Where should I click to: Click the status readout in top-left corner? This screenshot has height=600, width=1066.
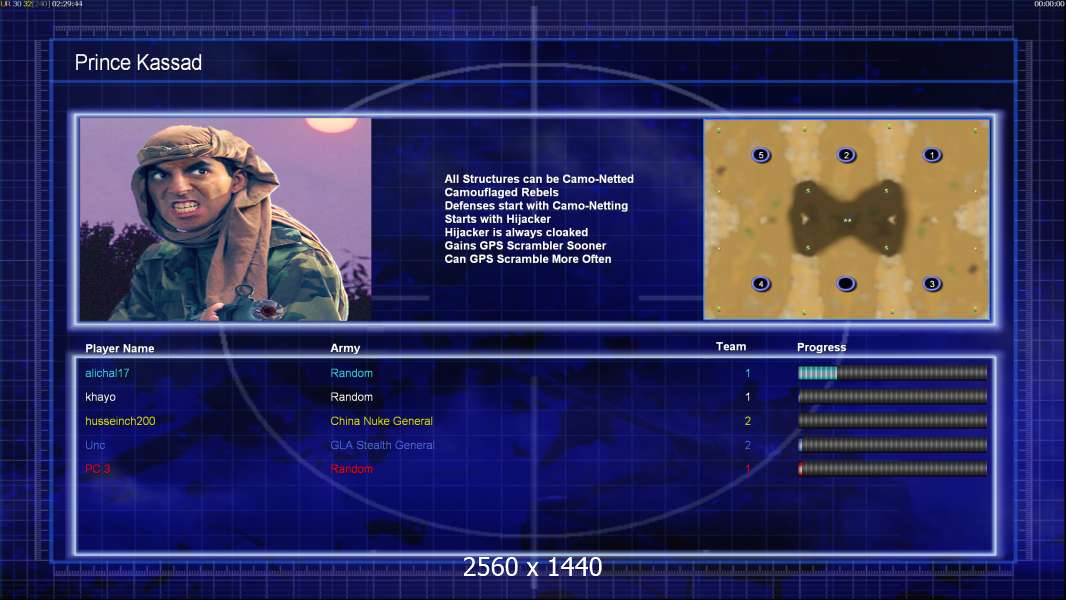(x=41, y=4)
